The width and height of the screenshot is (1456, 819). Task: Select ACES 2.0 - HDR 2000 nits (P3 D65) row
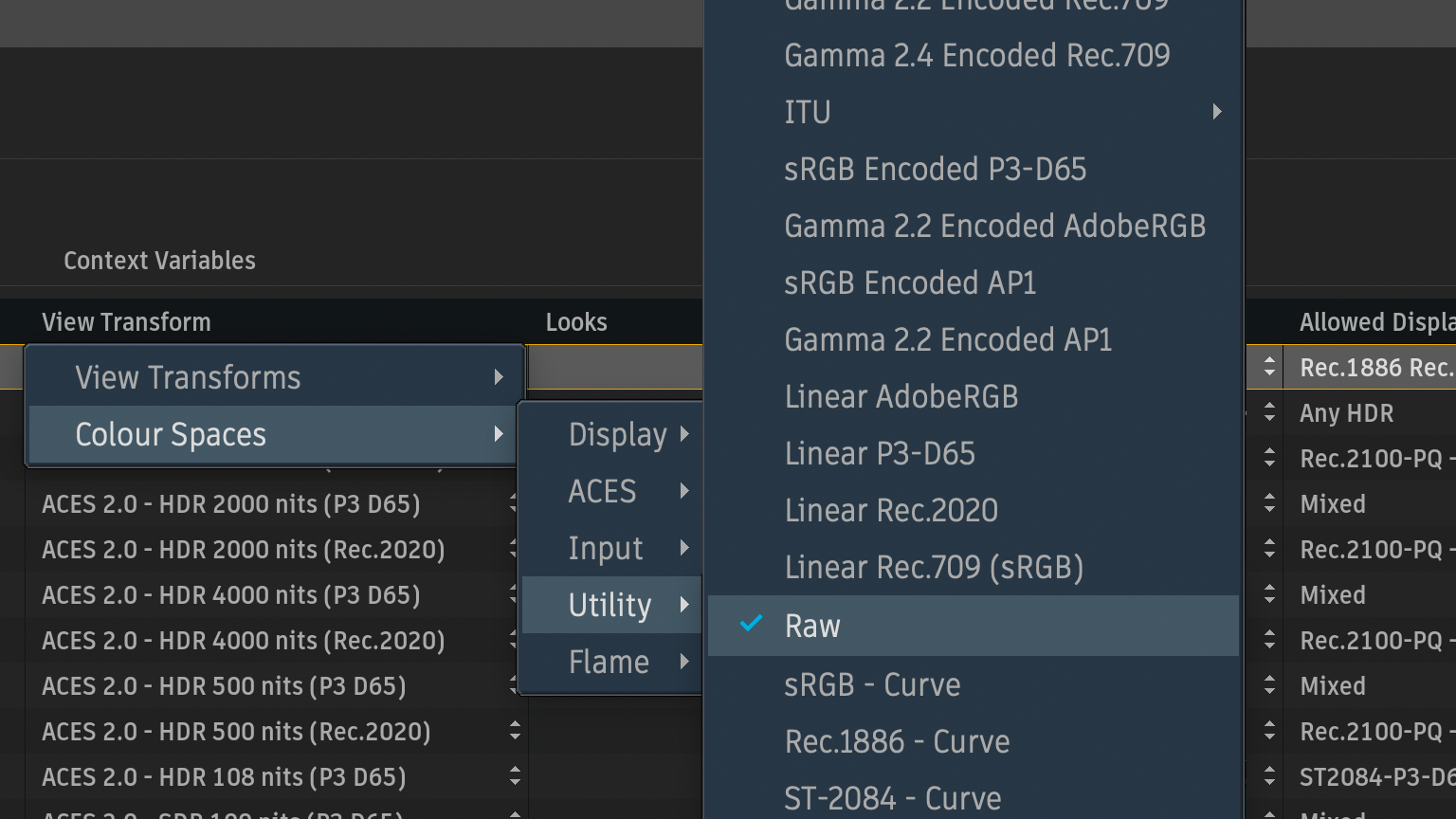click(231, 504)
